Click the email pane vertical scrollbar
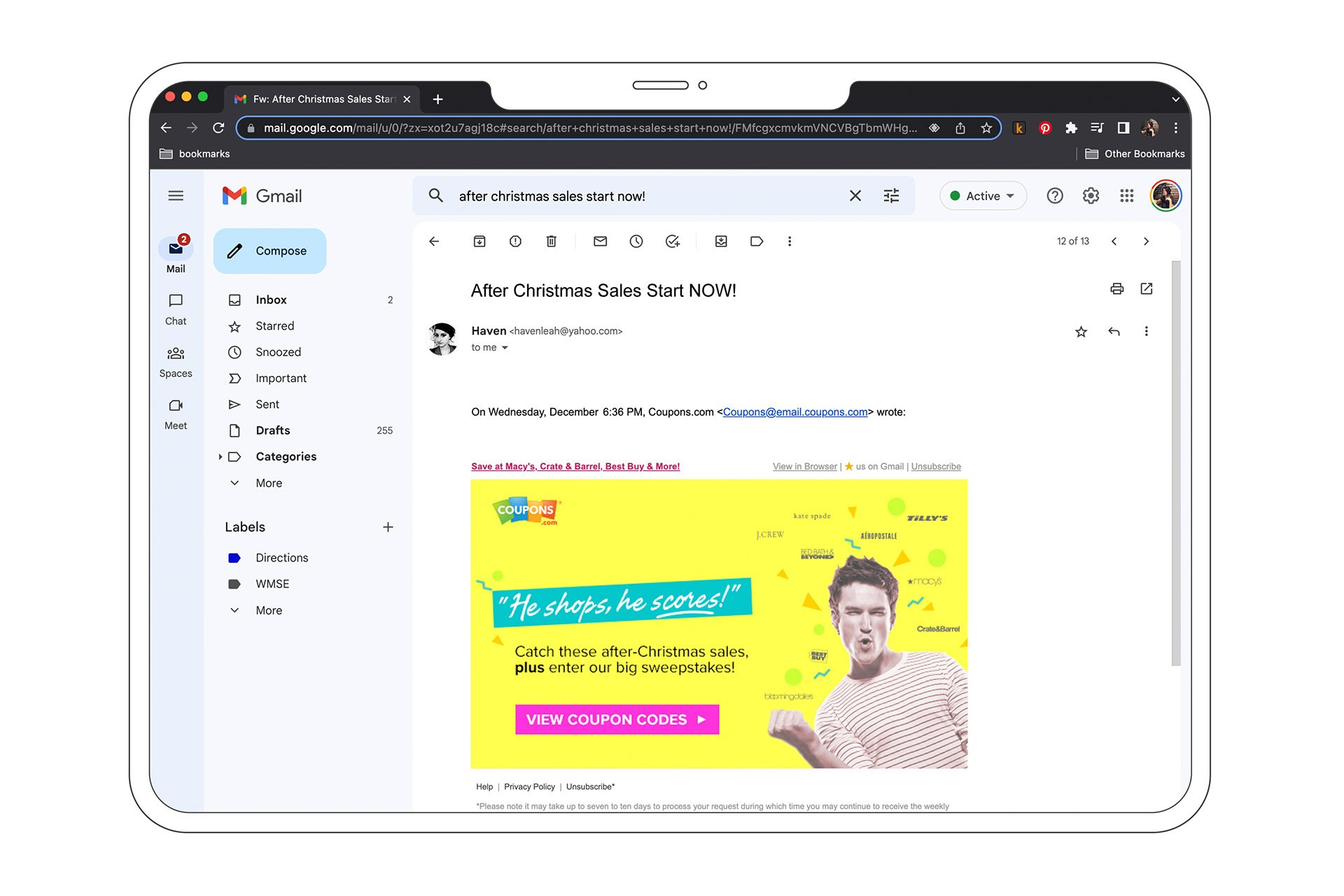 (1176, 462)
